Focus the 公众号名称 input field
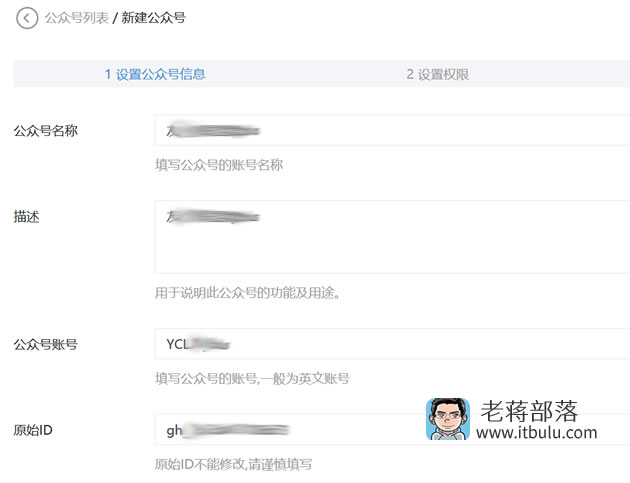The width and height of the screenshot is (630, 483). [x=392, y=130]
